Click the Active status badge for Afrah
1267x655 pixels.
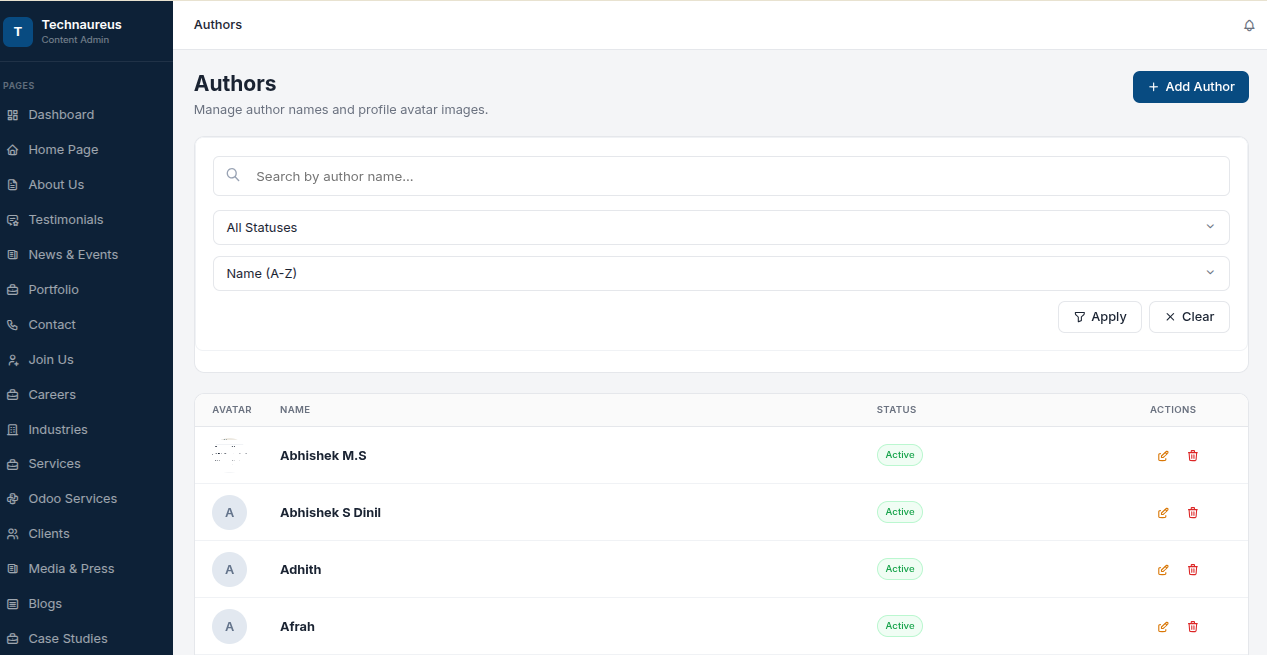pyautogui.click(x=900, y=626)
